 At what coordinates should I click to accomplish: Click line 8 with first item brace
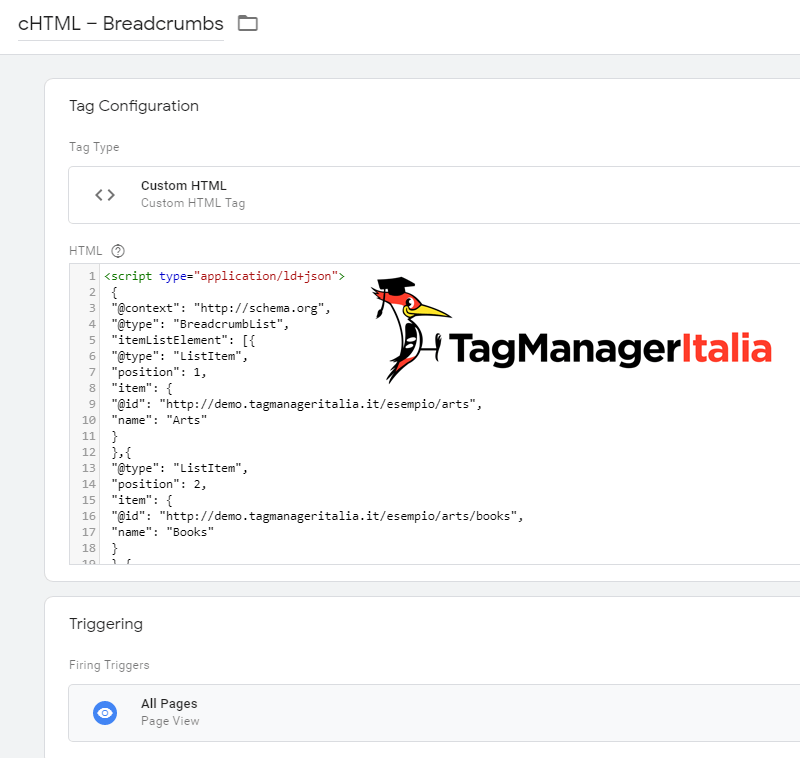pos(142,388)
